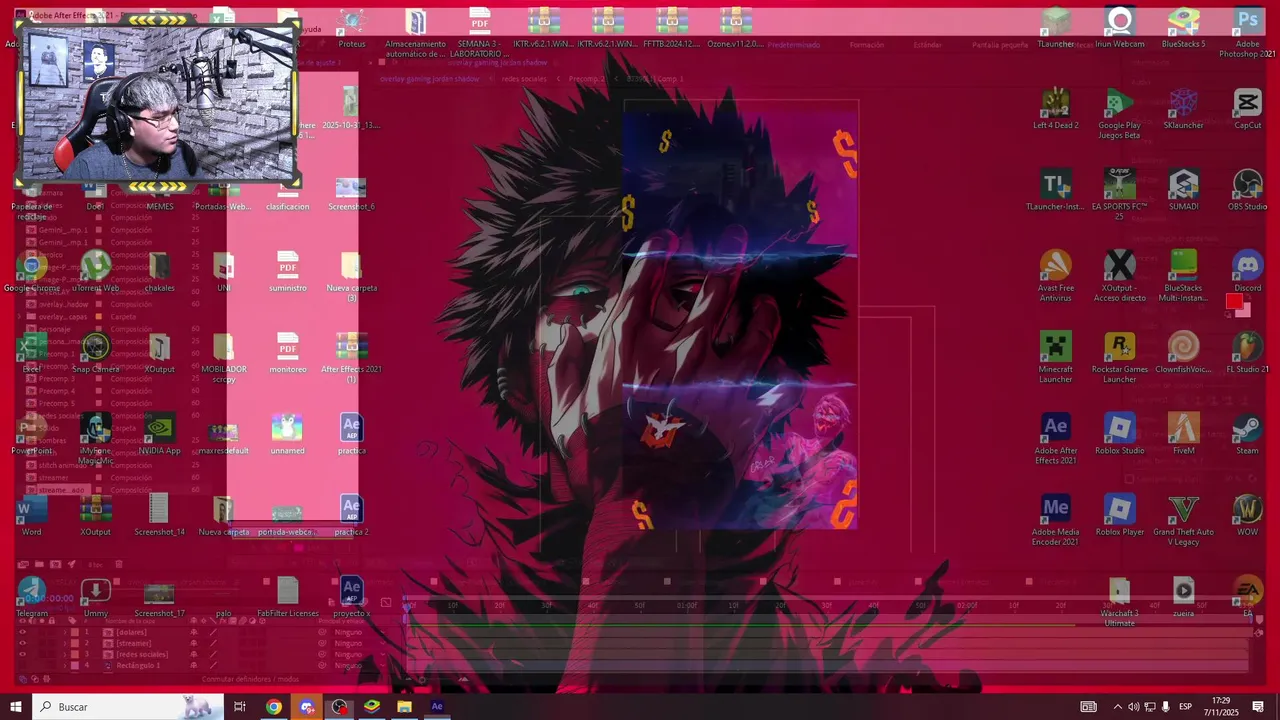Switch to the 'Estándar' workspace tab
This screenshot has height=720, width=1280.
pos(928,45)
